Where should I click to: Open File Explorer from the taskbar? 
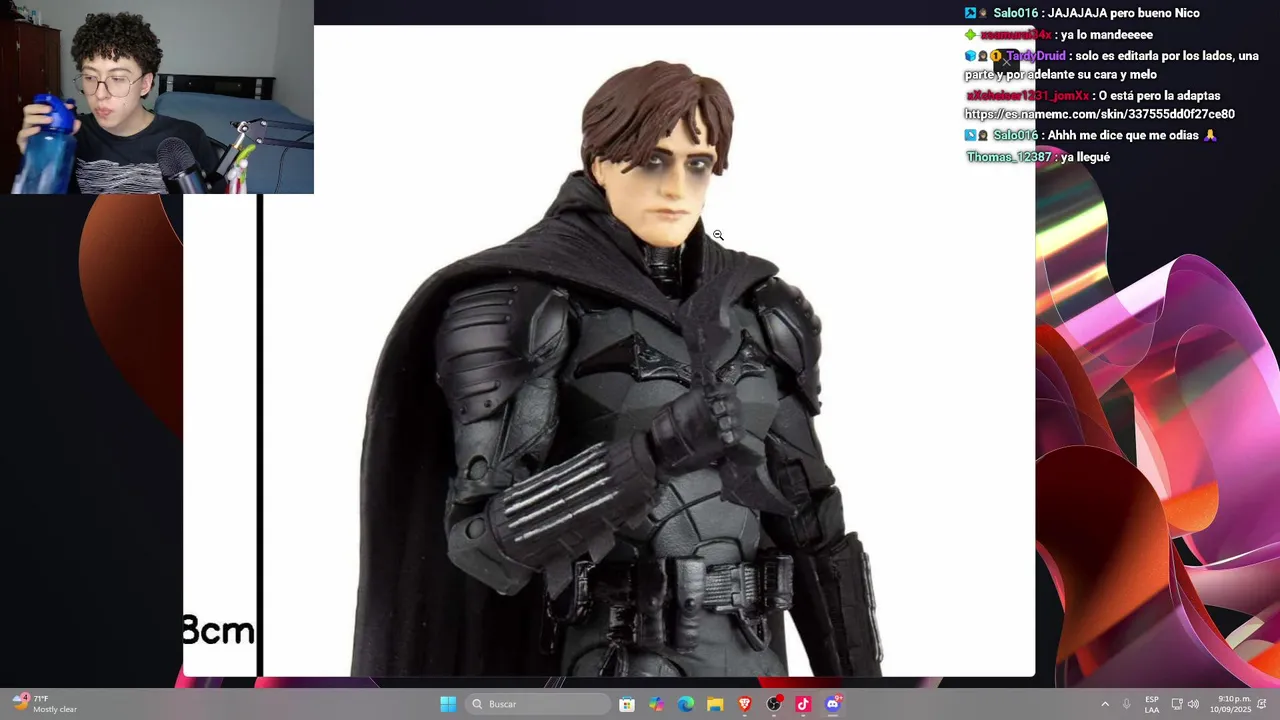(715, 704)
